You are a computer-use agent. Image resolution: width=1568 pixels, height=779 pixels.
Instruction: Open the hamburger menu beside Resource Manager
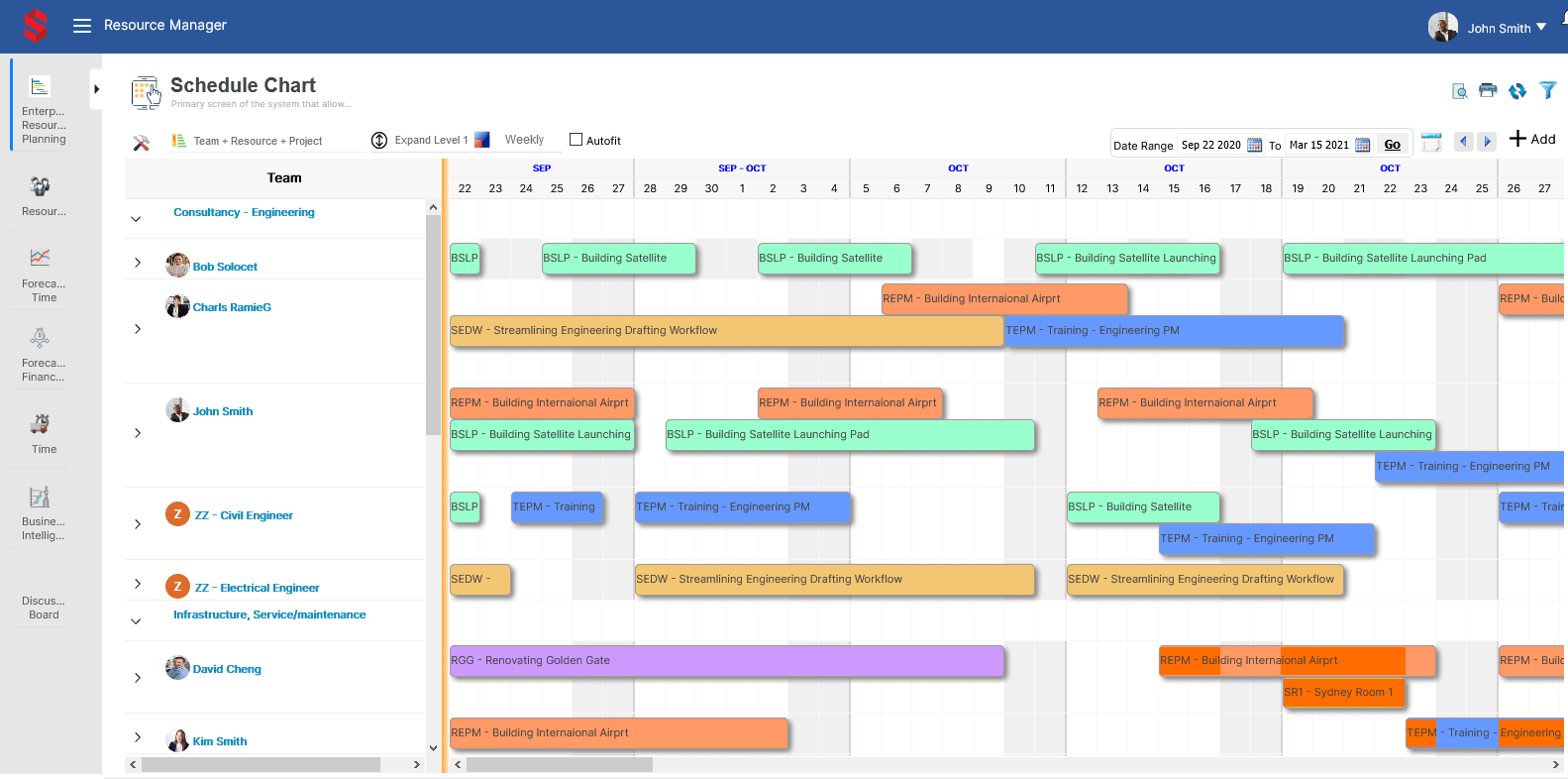82,26
